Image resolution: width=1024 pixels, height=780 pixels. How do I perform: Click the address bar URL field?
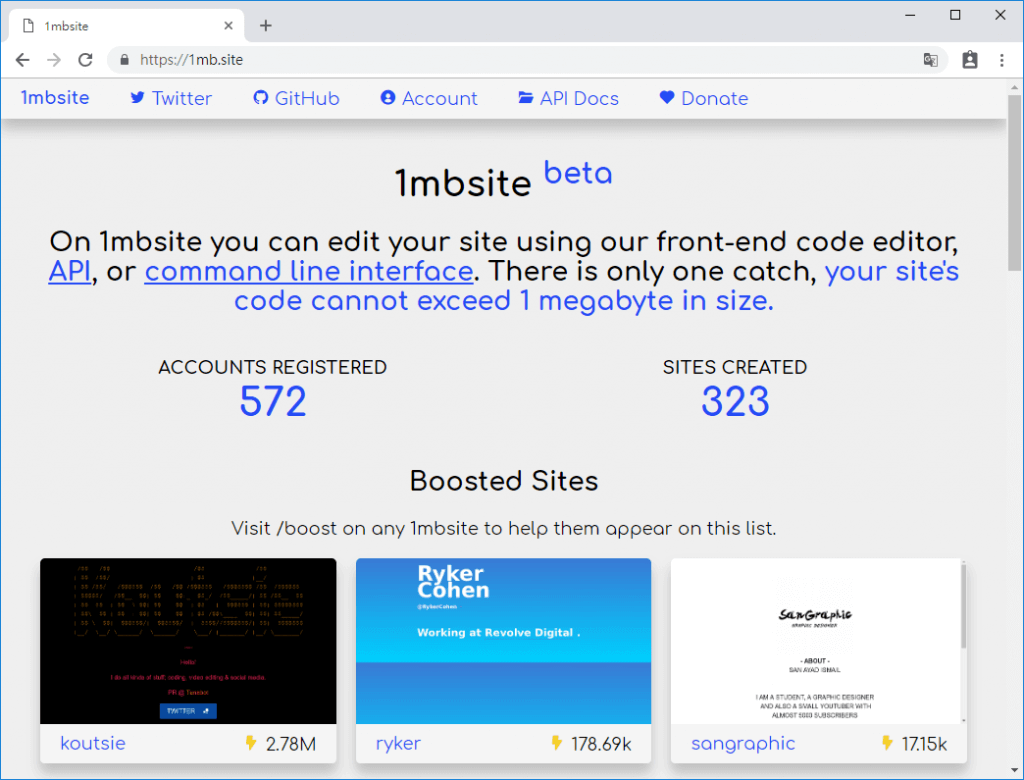300,60
